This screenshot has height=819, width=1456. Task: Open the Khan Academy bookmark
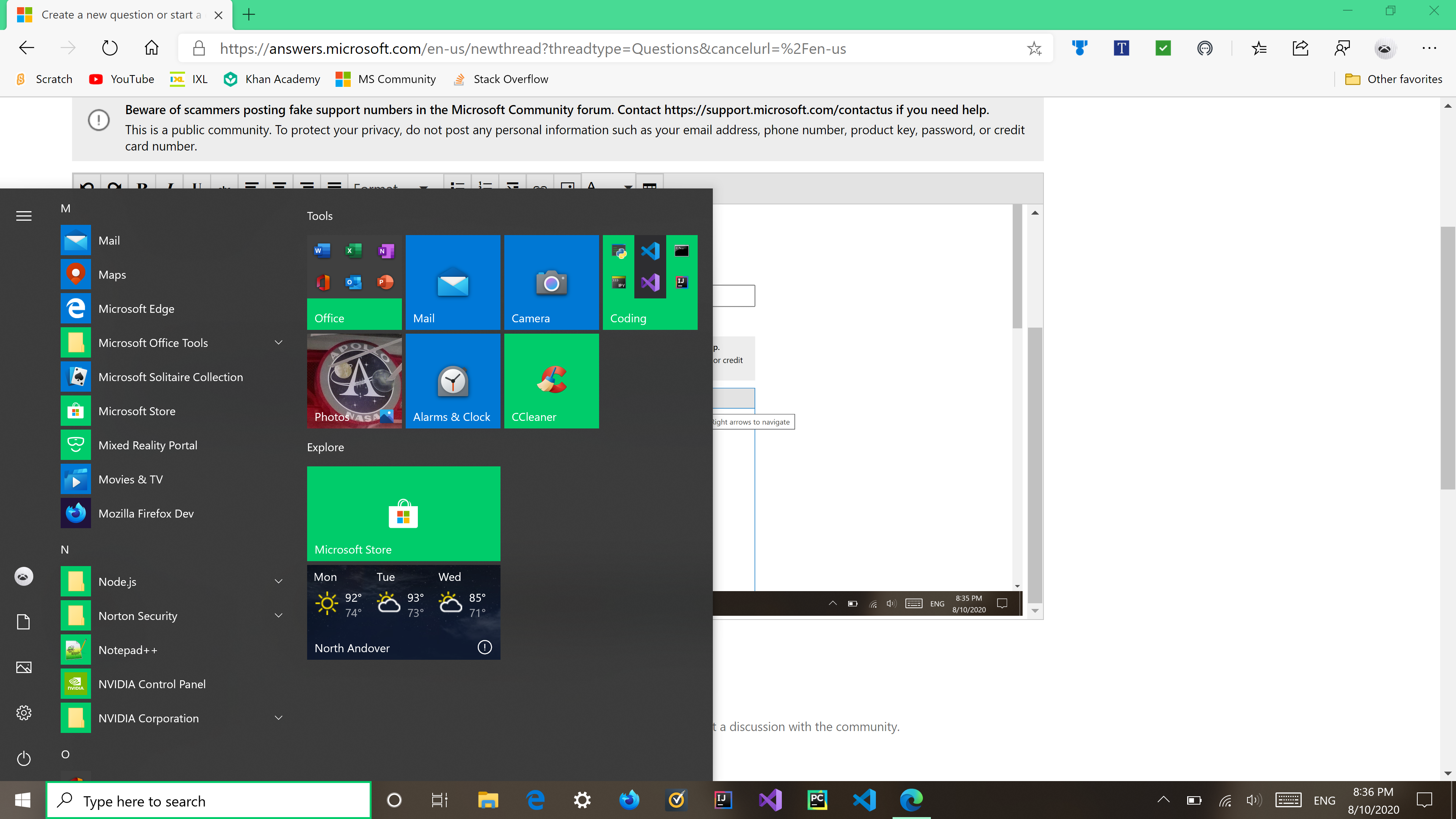pyautogui.click(x=272, y=79)
